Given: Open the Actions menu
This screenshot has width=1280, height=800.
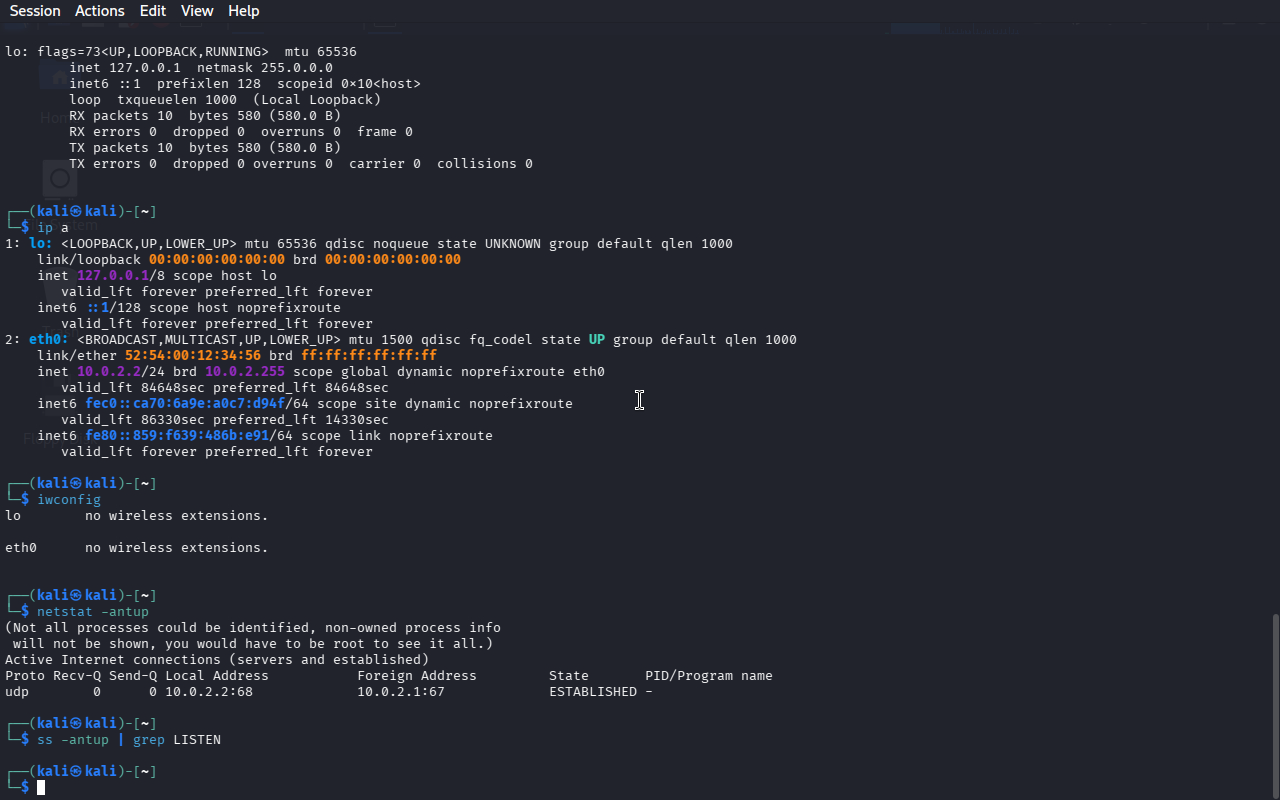Looking at the screenshot, I should [100, 11].
